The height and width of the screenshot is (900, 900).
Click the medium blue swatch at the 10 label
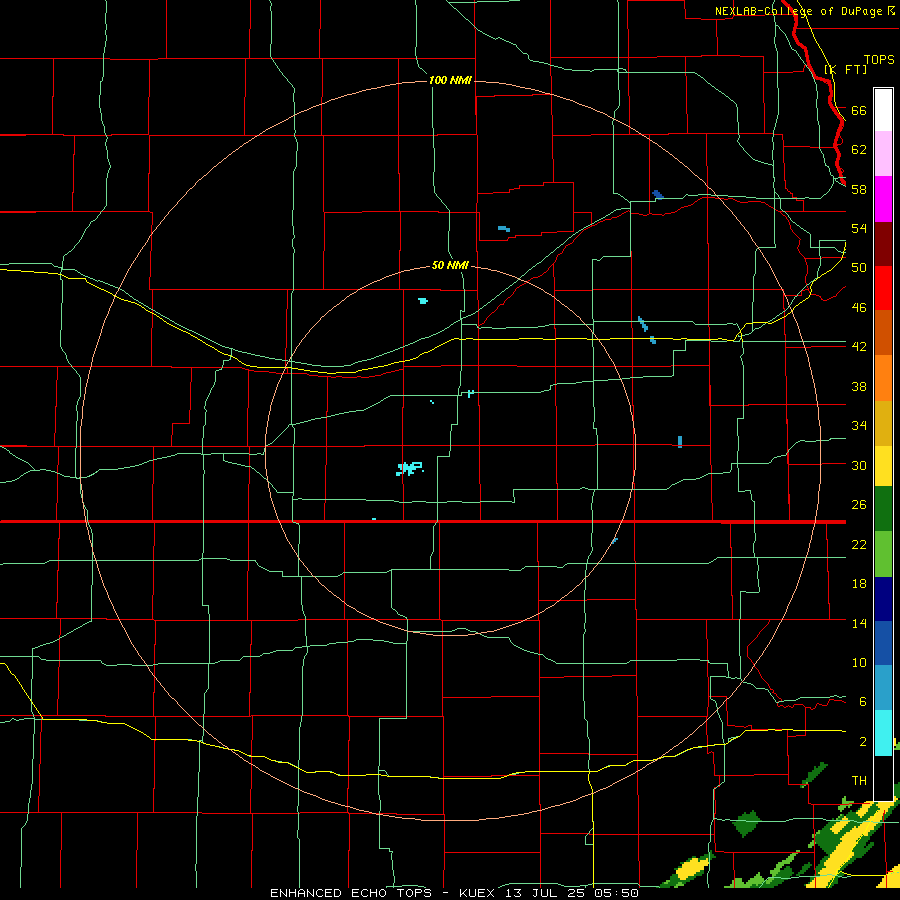(x=883, y=643)
